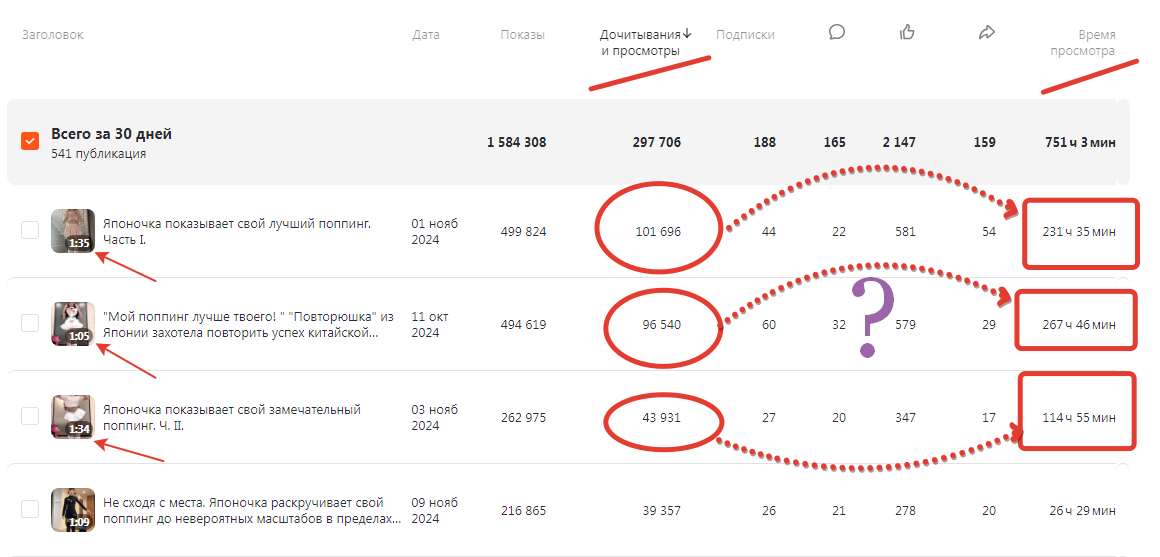Viewport: 1160px width, 557px height.
Task: Sort table by 'Показы' column header
Action: [522, 35]
